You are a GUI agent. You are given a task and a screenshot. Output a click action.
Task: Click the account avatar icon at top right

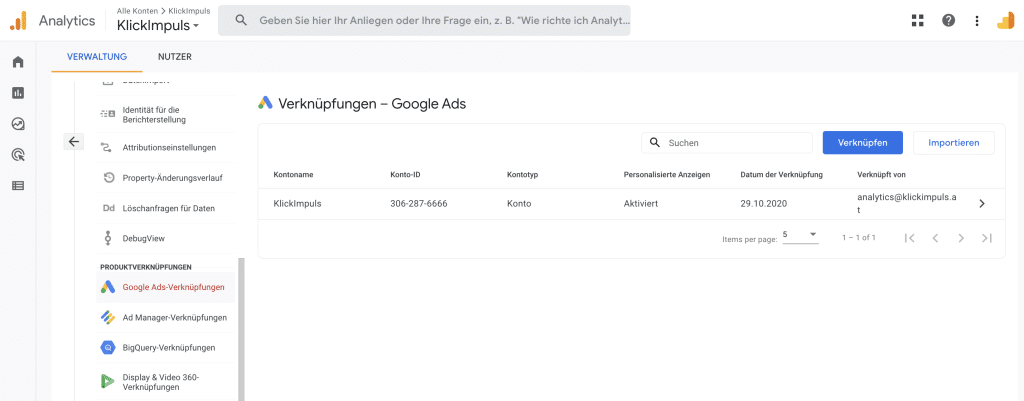tap(1005, 20)
